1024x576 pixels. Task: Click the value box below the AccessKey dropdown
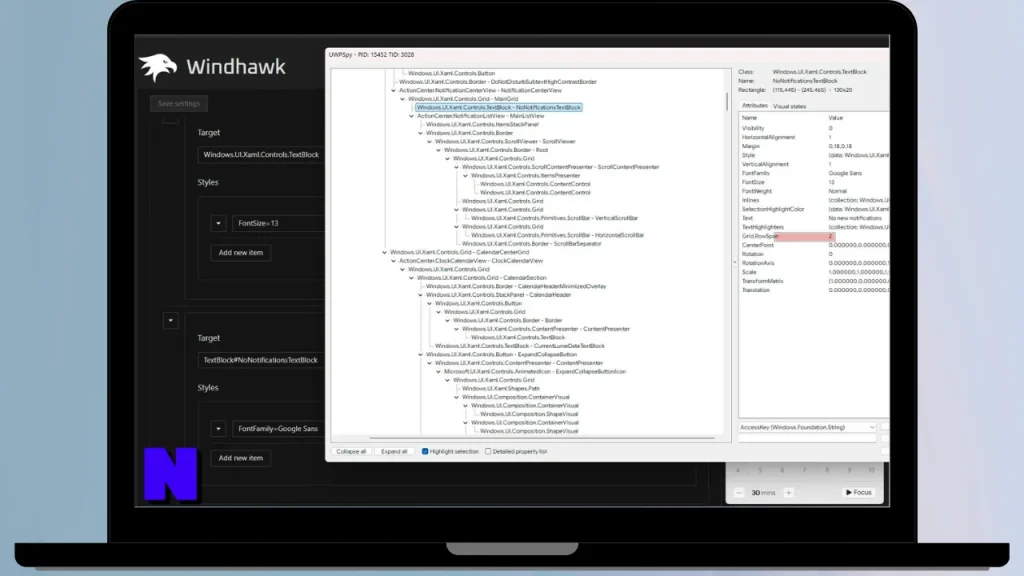(807, 438)
